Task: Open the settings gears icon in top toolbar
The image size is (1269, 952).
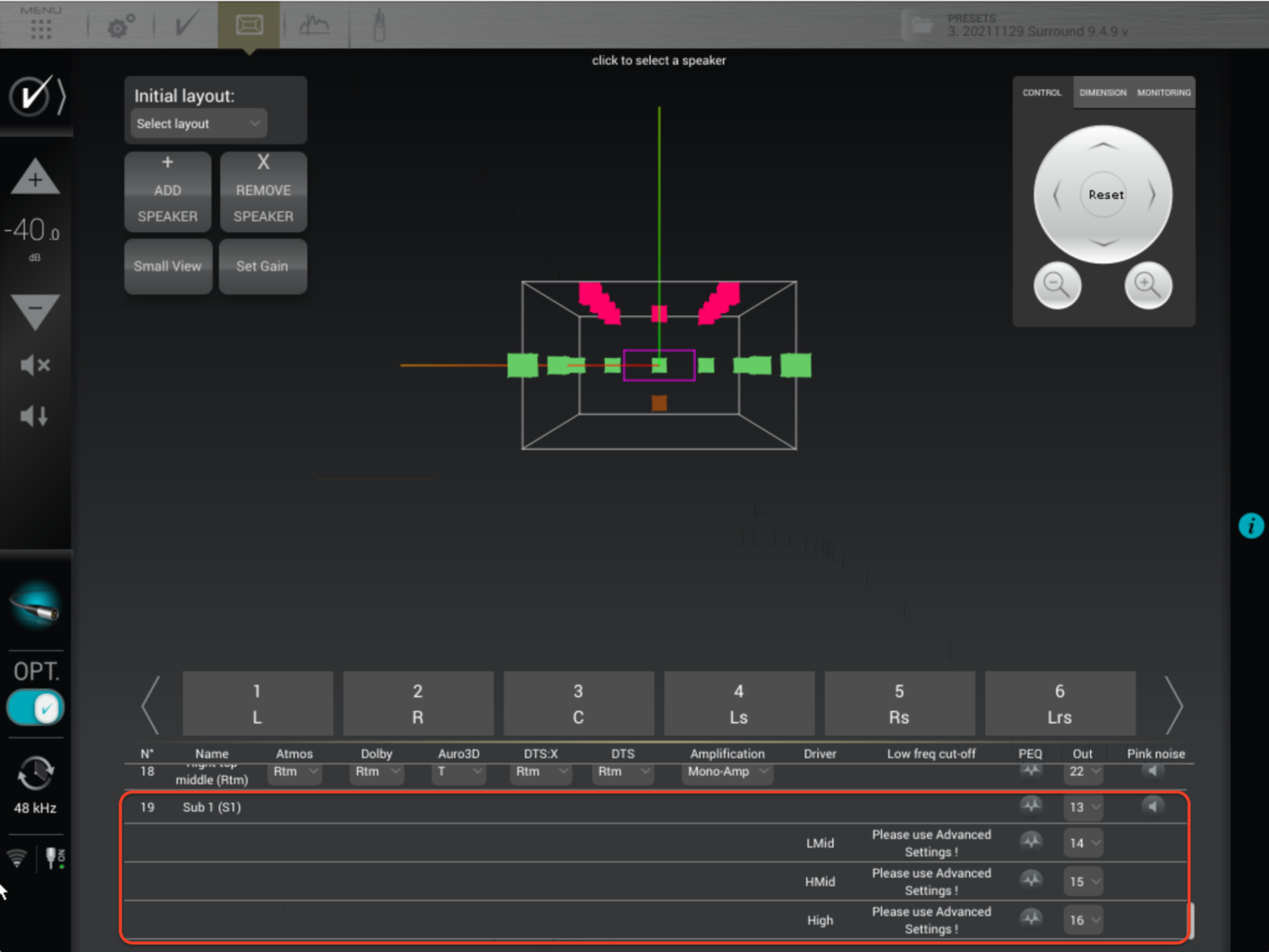Action: (121, 26)
